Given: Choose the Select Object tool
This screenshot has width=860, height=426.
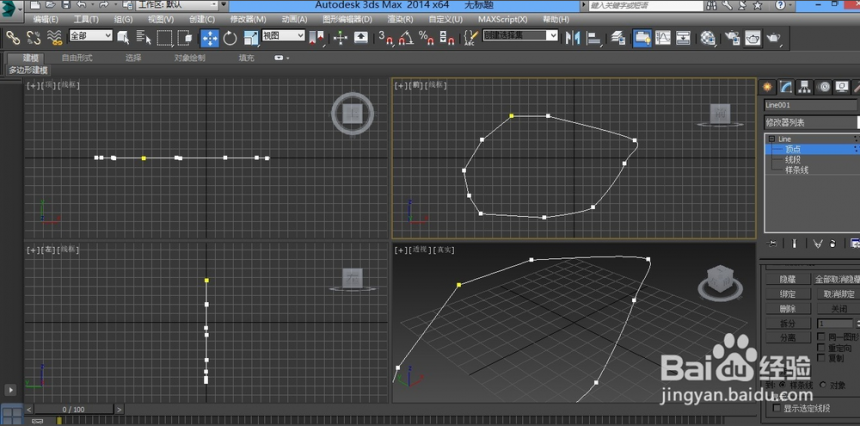Looking at the screenshot, I should [x=123, y=38].
